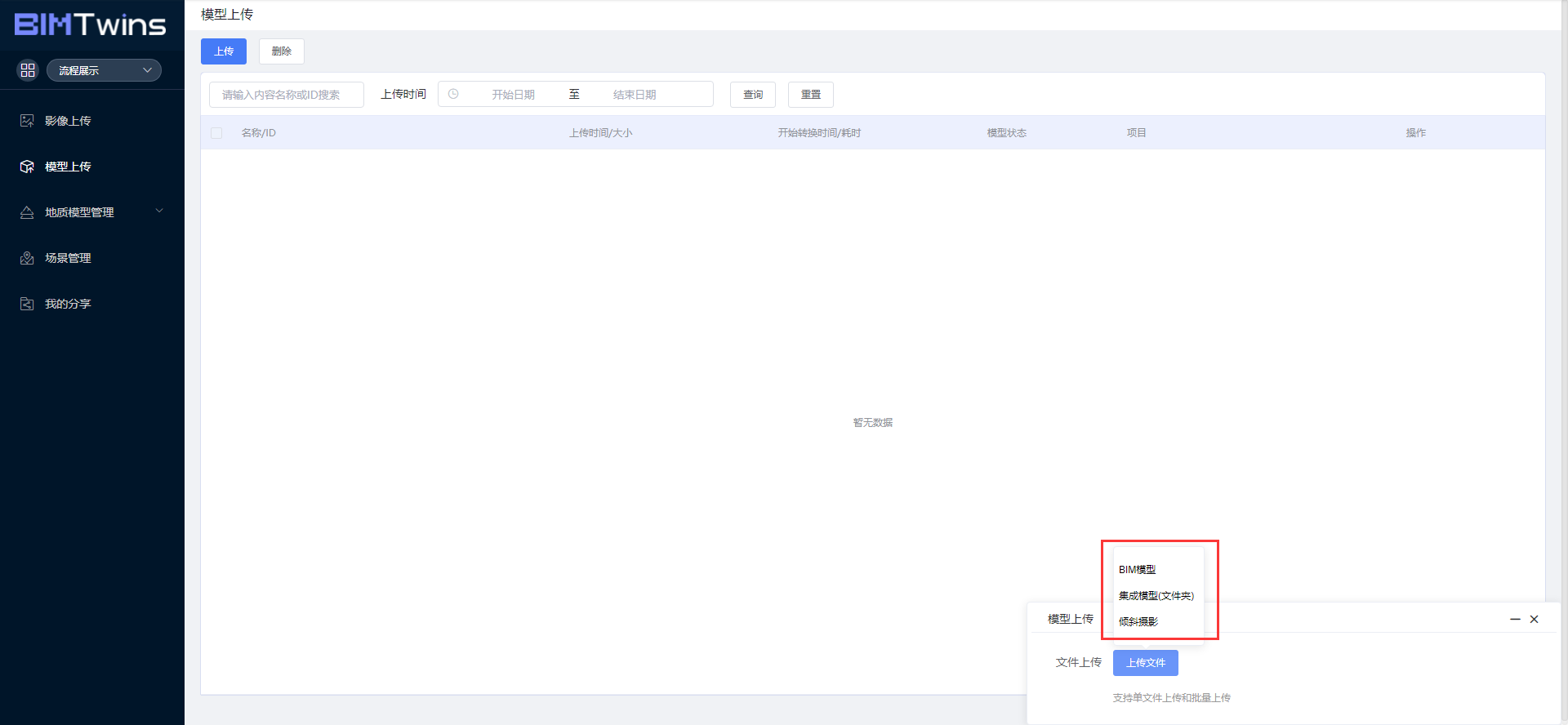Click the 地质模型管理 icon in sidebar
Image resolution: width=1568 pixels, height=725 pixels.
(x=27, y=212)
